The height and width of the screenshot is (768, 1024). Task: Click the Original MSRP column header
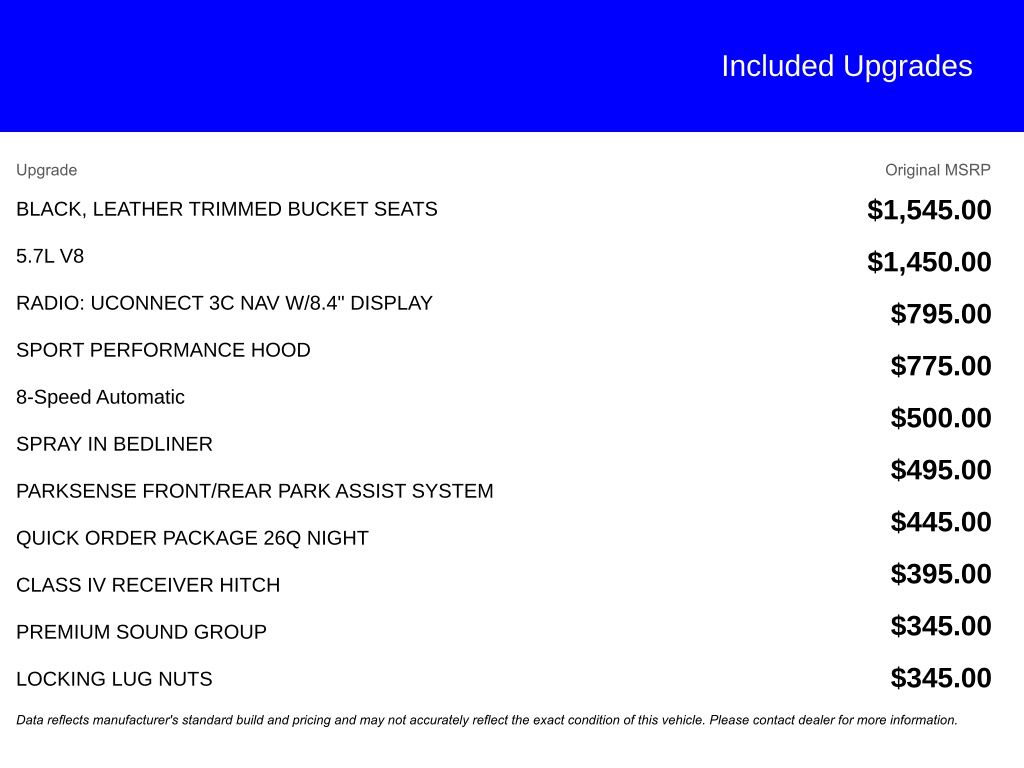937,170
